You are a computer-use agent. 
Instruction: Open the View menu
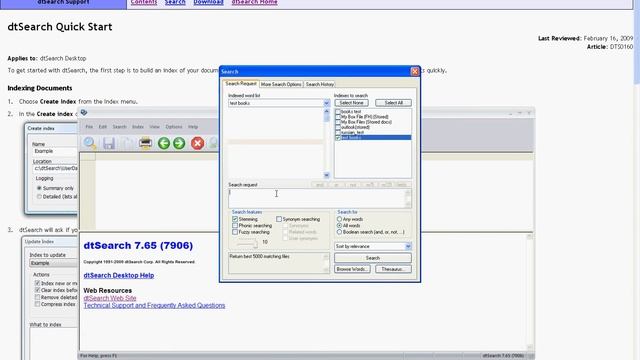coord(154,127)
